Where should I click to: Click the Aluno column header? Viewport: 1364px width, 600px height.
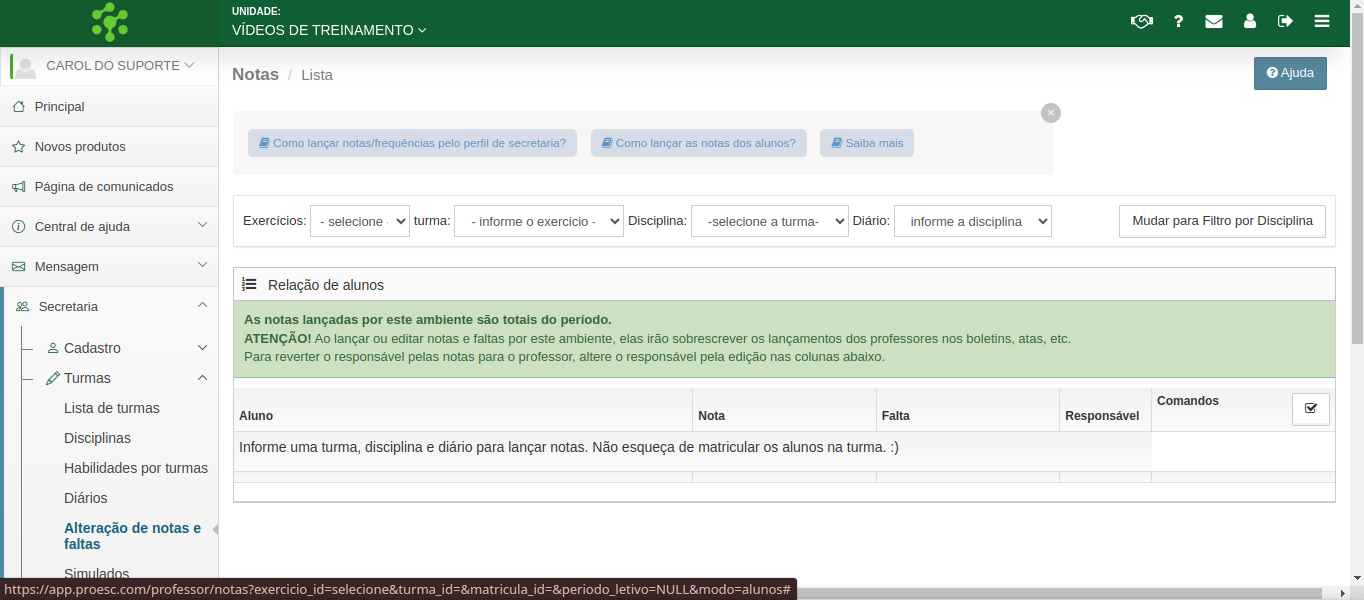pos(256,416)
